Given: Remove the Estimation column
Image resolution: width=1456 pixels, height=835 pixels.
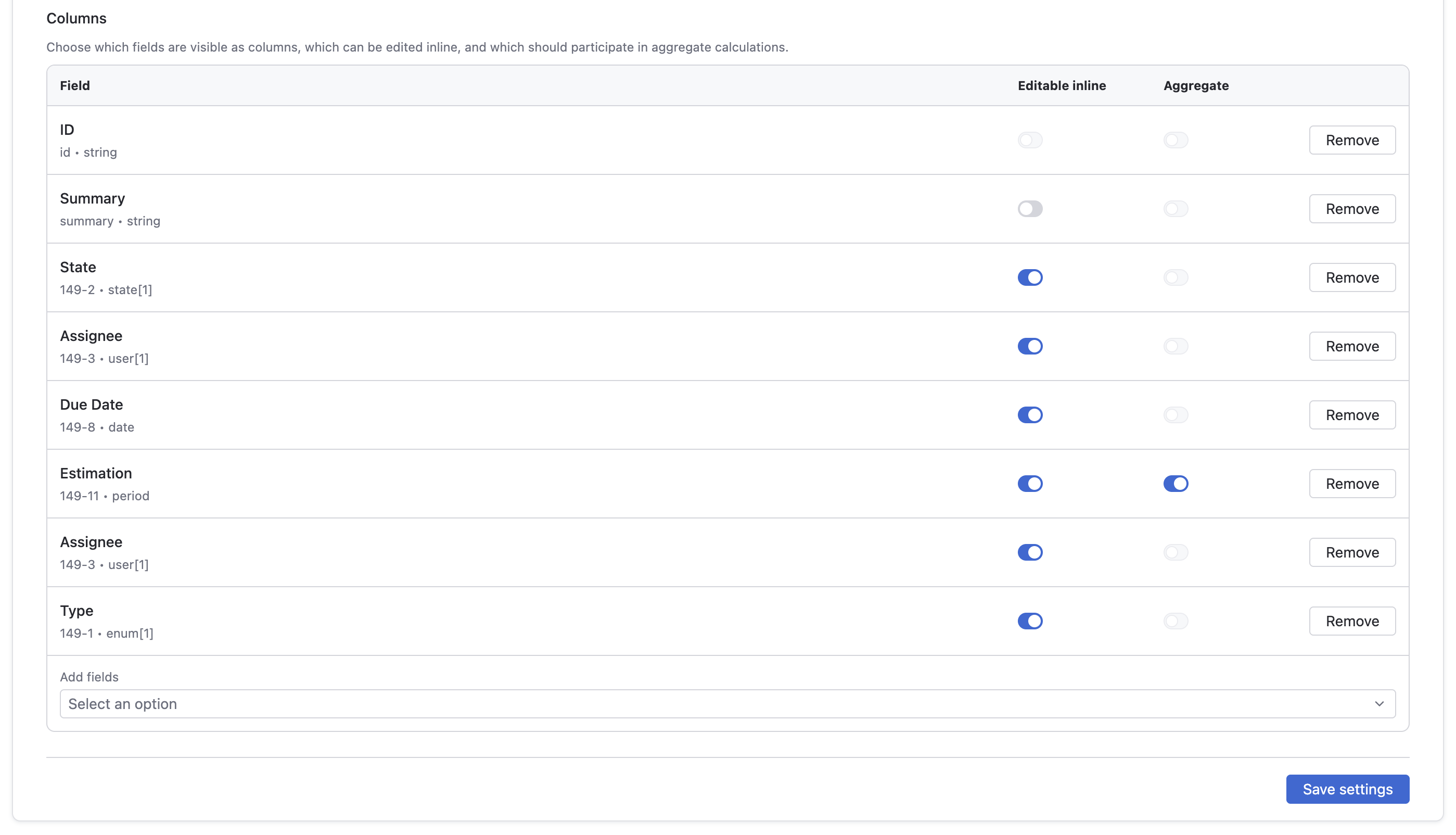Looking at the screenshot, I should click(x=1352, y=483).
